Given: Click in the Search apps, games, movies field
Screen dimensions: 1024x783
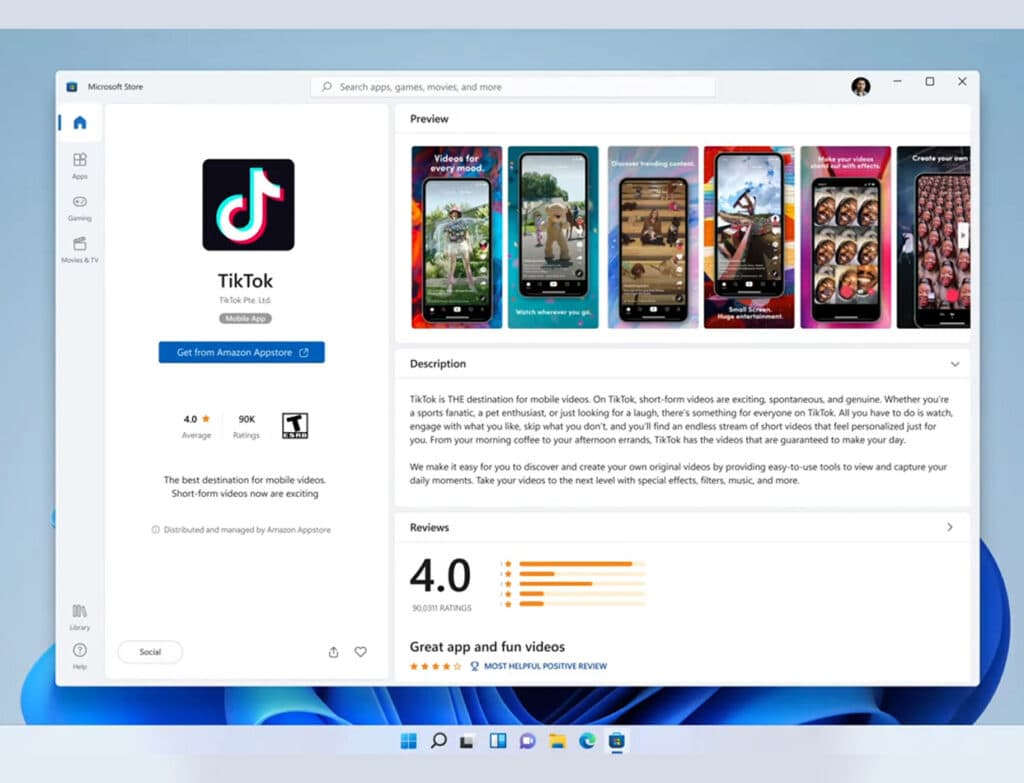Looking at the screenshot, I should (x=513, y=87).
